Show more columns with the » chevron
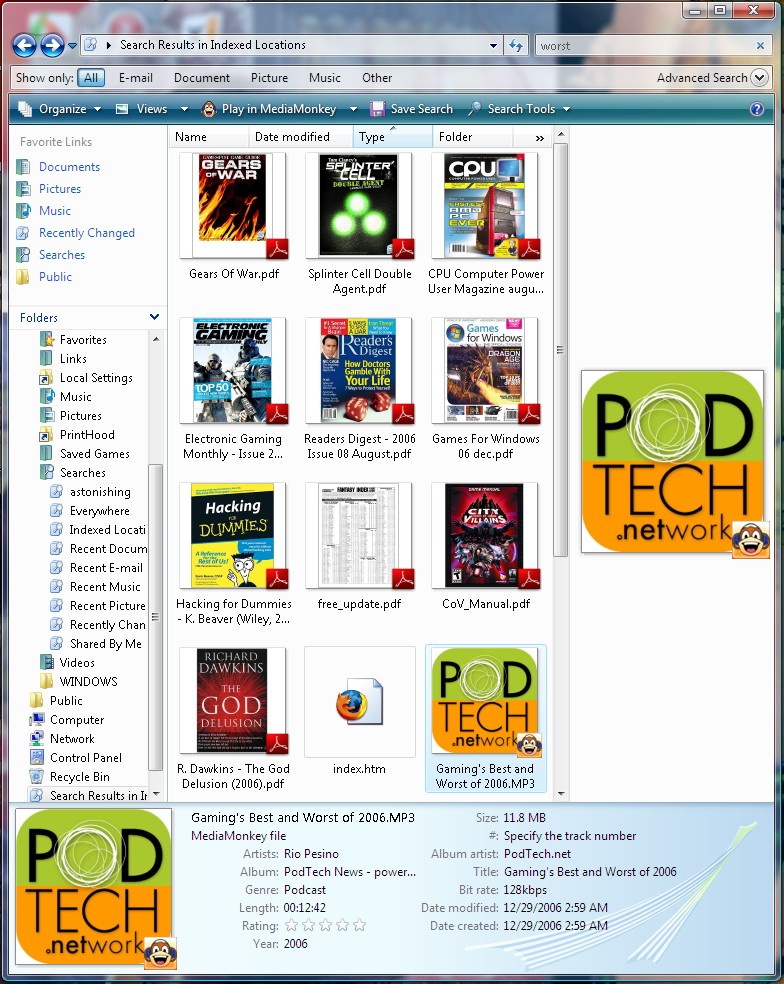The width and height of the screenshot is (784, 984). coord(539,138)
